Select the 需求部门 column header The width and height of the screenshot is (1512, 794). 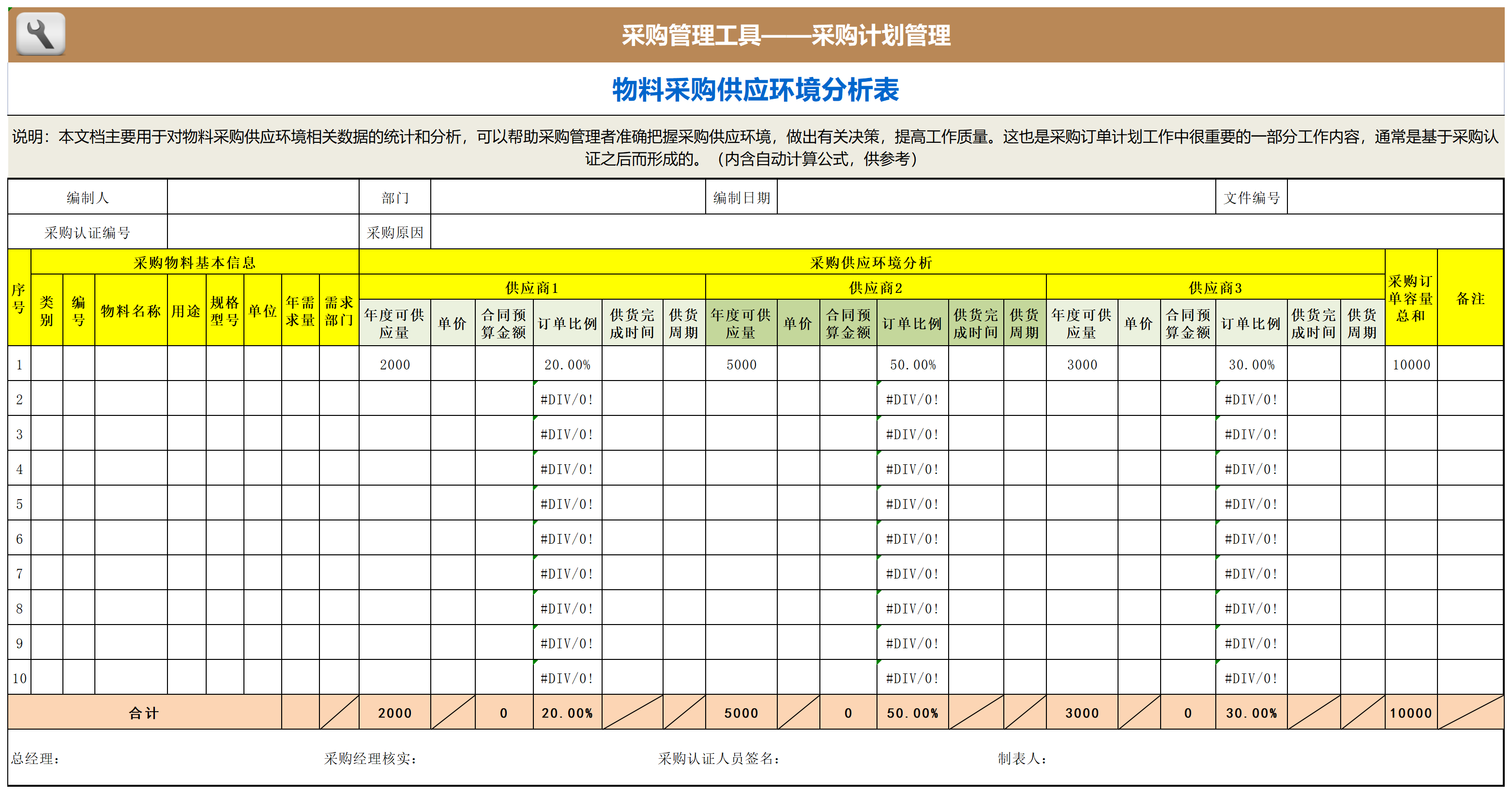(x=339, y=310)
